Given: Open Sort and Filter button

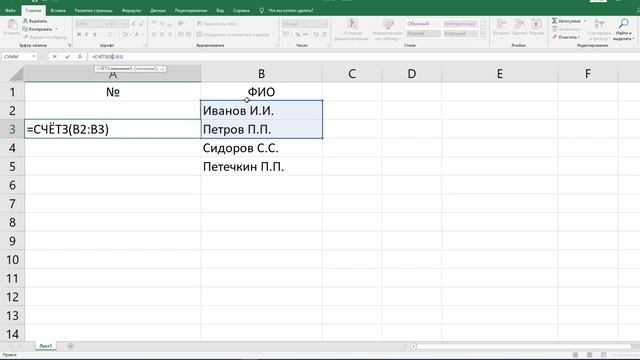Looking at the screenshot, I should click(599, 29).
